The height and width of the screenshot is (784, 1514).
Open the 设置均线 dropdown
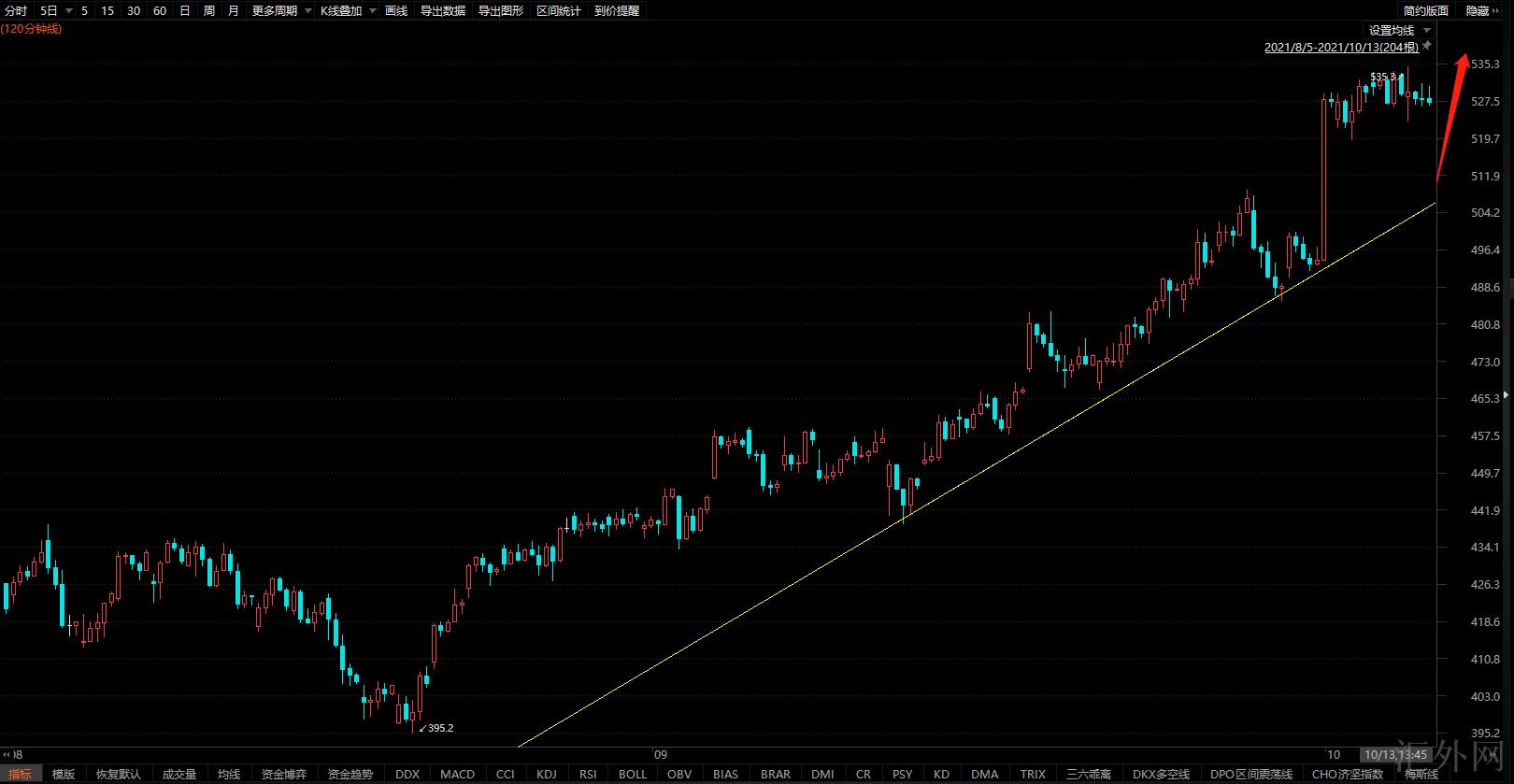coord(1399,31)
